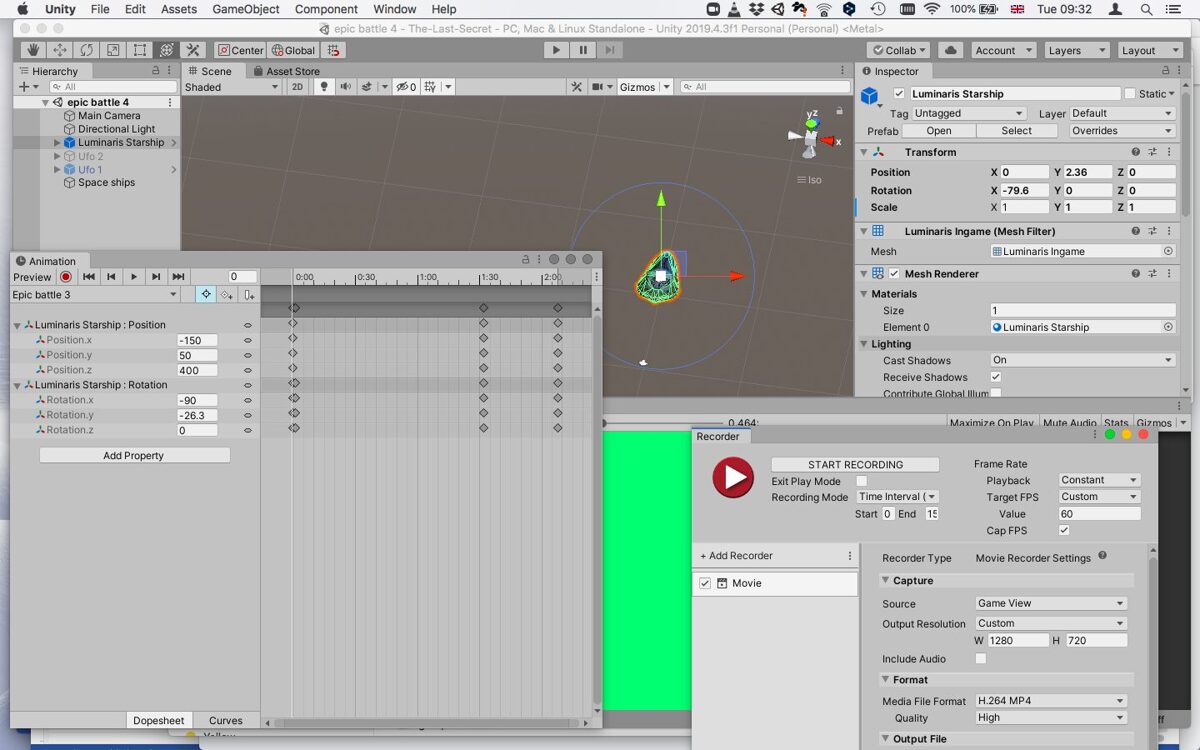This screenshot has height=750, width=1200.
Task: Toggle scene audio speaker icon
Action: pyautogui.click(x=346, y=87)
